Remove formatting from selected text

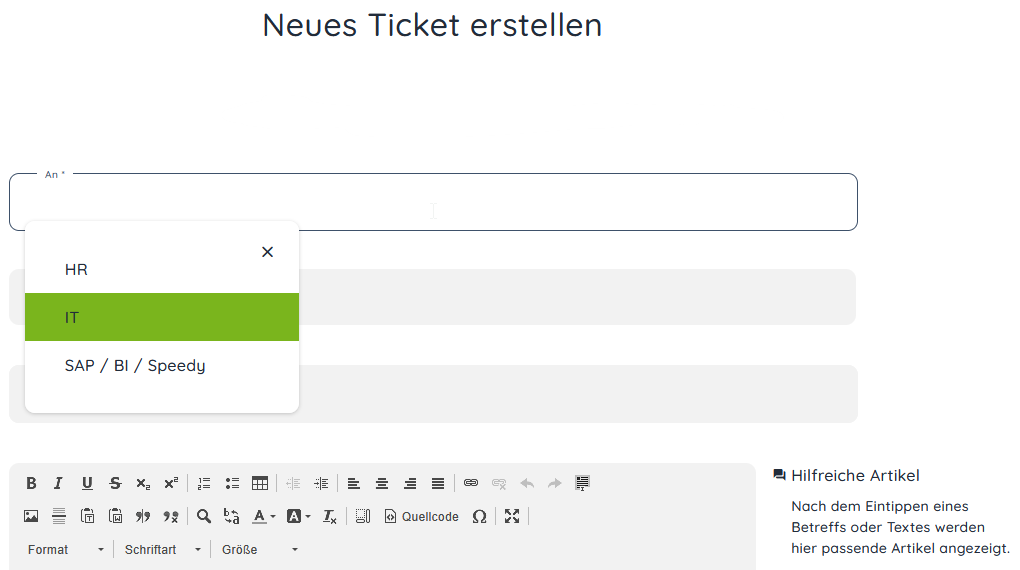(330, 516)
